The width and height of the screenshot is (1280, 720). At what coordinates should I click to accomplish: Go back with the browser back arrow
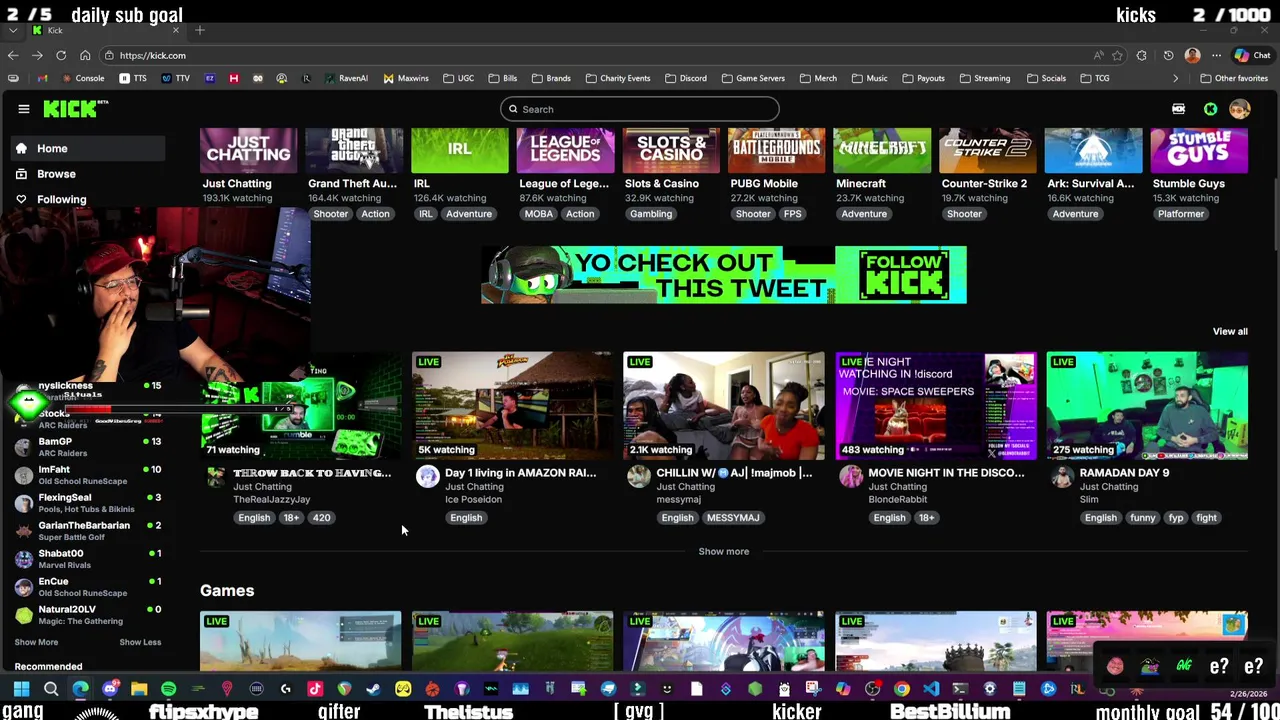[13, 55]
